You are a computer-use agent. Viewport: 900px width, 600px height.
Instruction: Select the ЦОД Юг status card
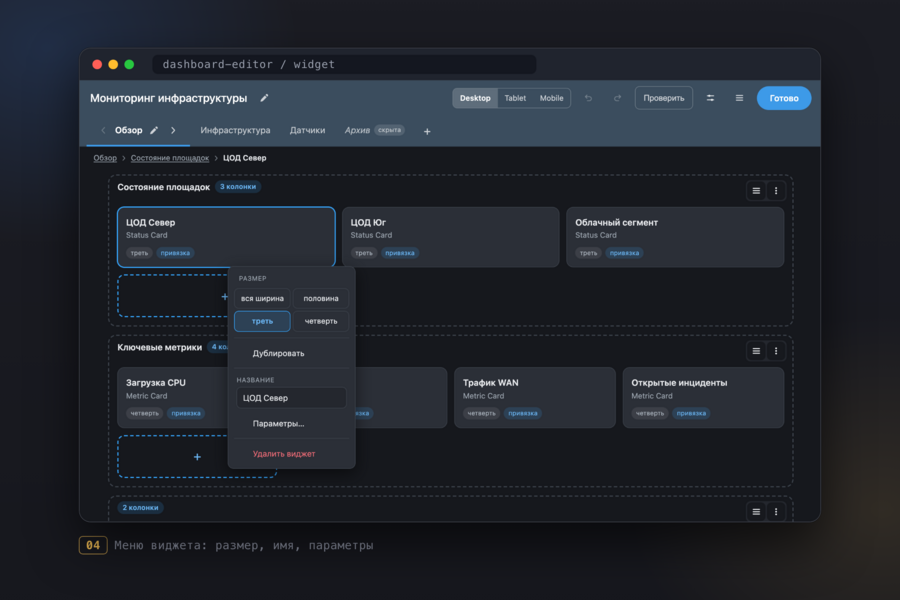451,237
